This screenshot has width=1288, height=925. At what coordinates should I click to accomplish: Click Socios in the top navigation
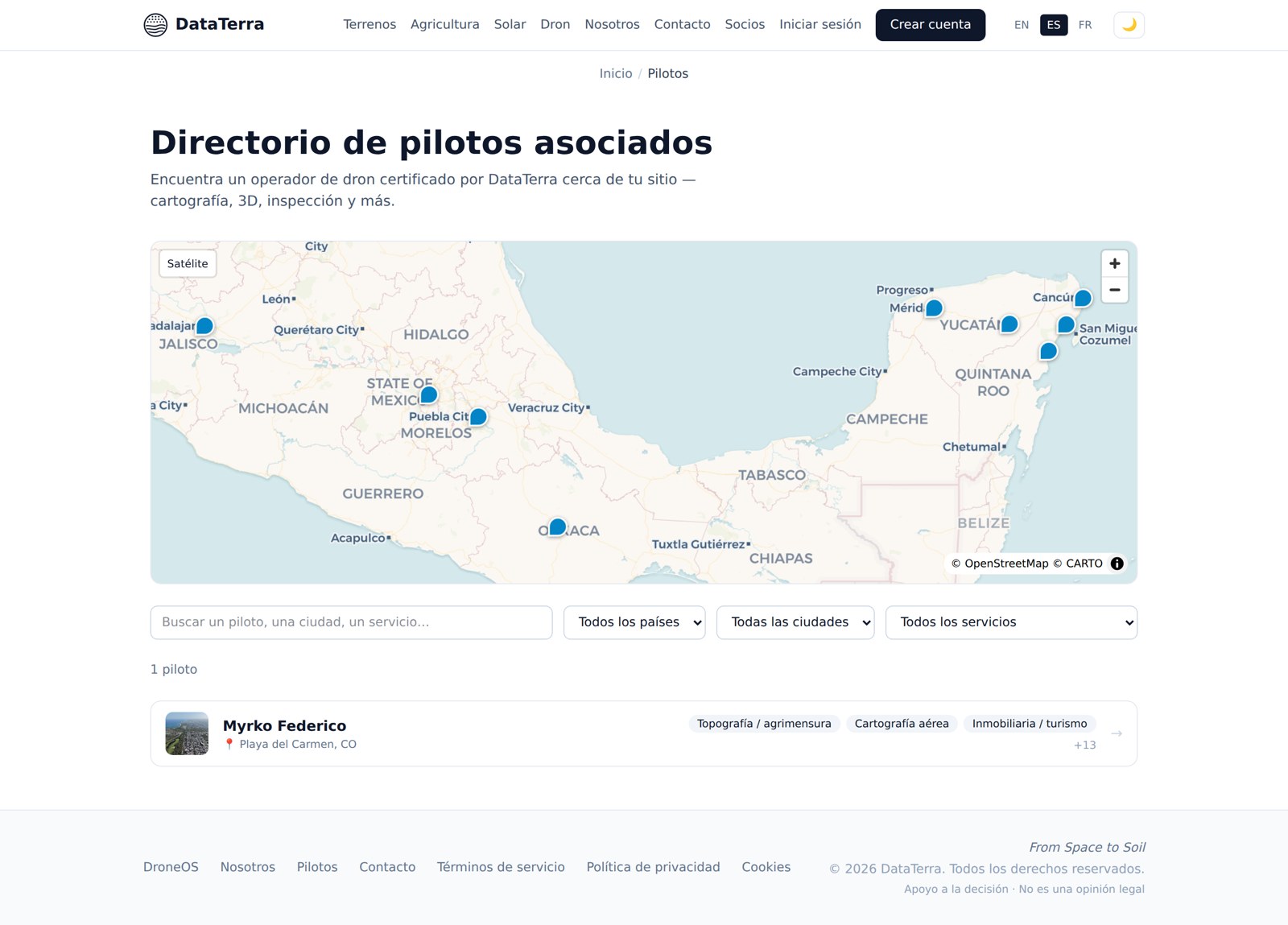[x=745, y=24]
